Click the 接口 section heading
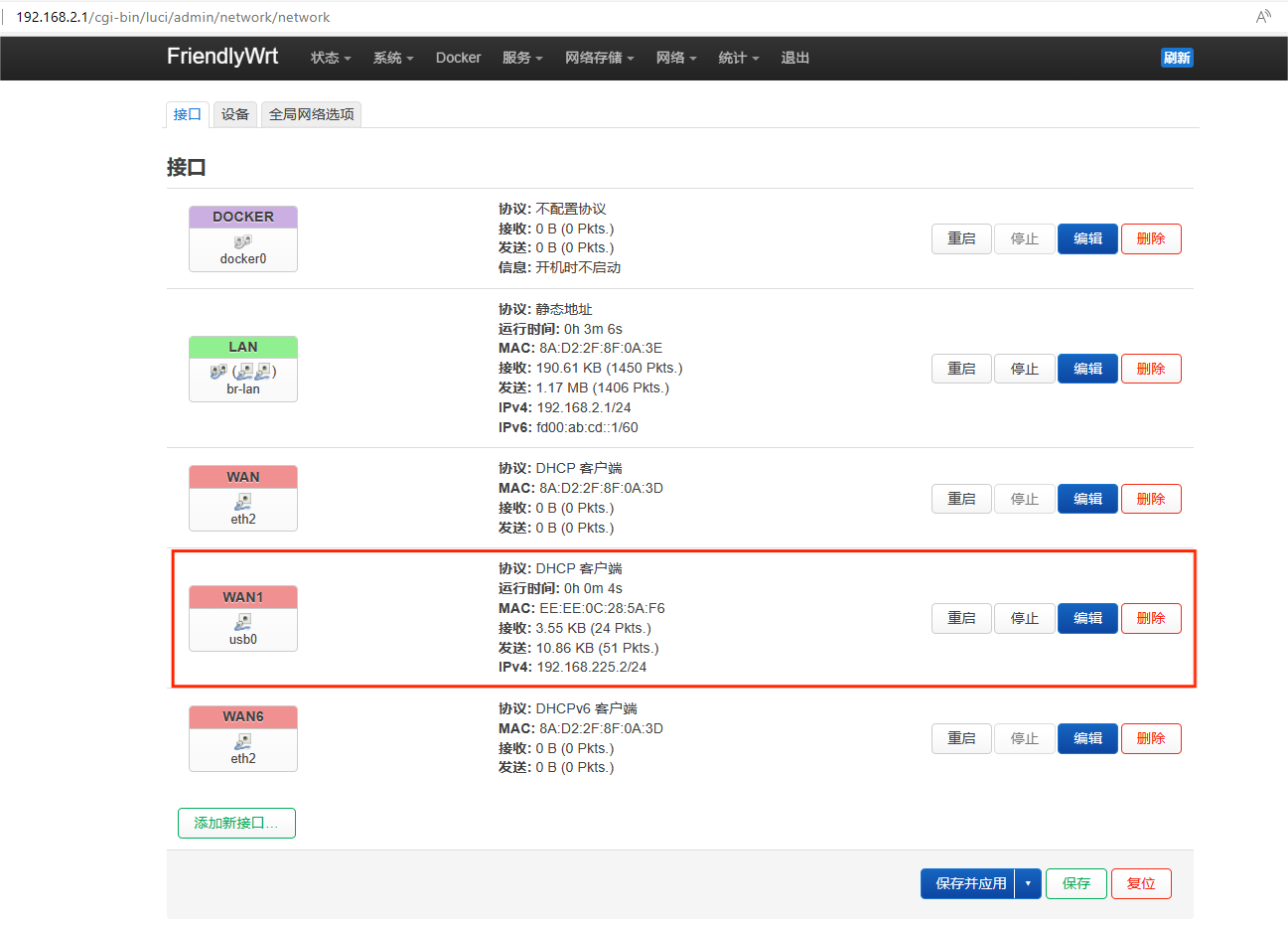This screenshot has width=1288, height=926. click(x=187, y=167)
